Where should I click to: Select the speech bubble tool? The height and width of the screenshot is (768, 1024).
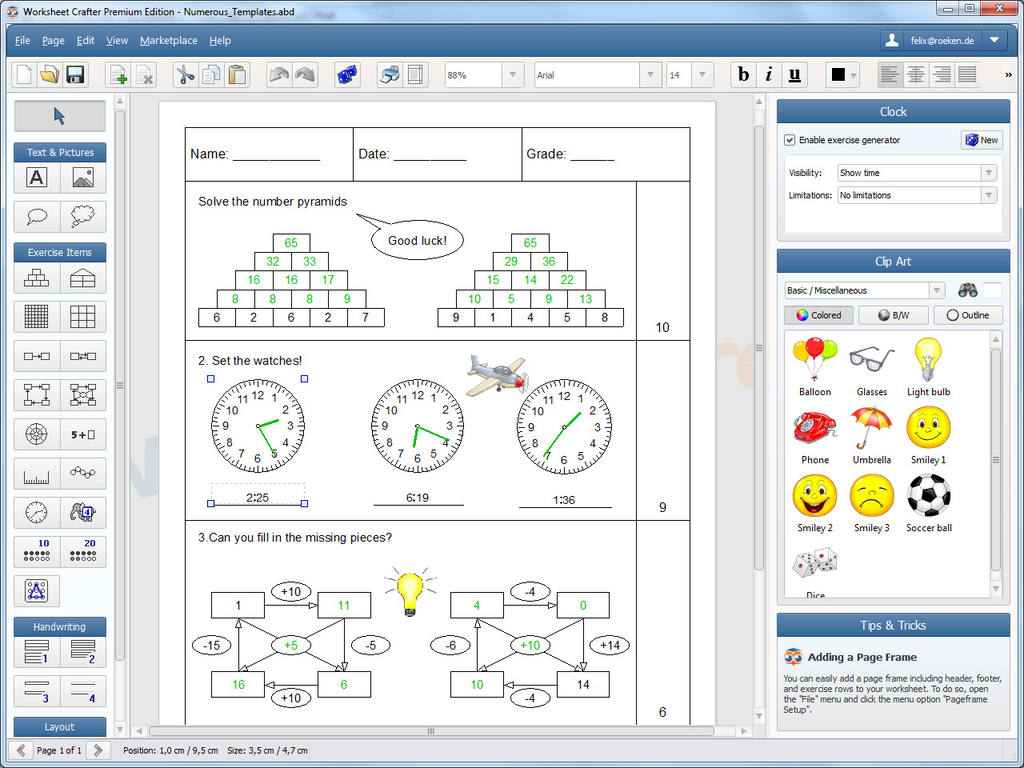[x=37, y=216]
